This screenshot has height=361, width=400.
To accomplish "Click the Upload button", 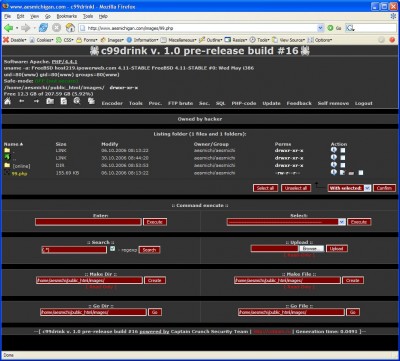I will pyautogui.click(x=337, y=249).
